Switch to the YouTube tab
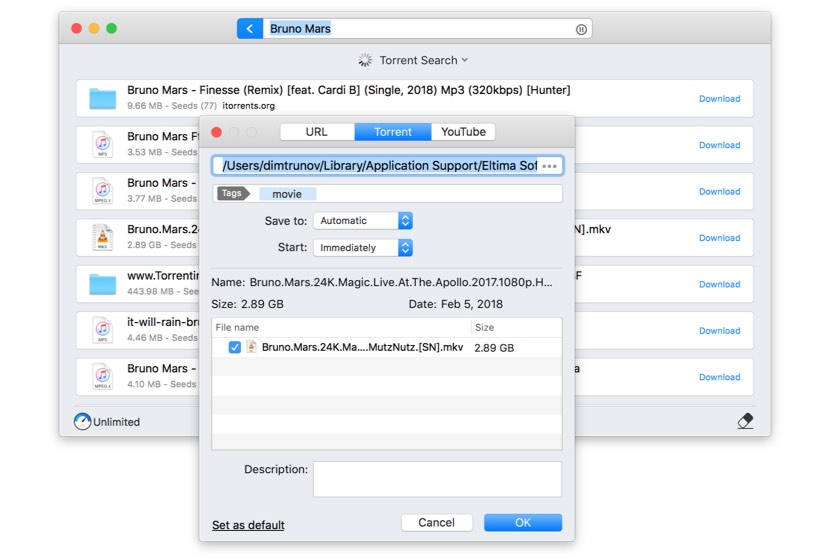 463,132
